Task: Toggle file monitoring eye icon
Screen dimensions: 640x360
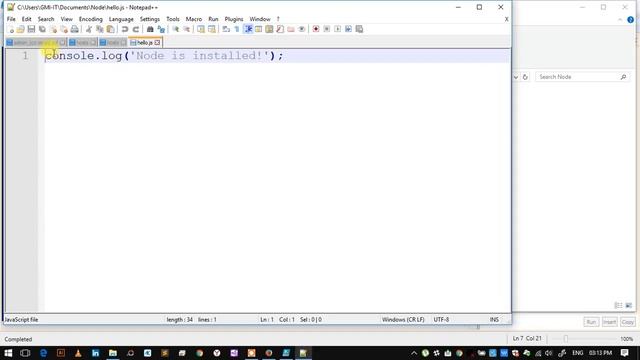Action: tap(302, 29)
